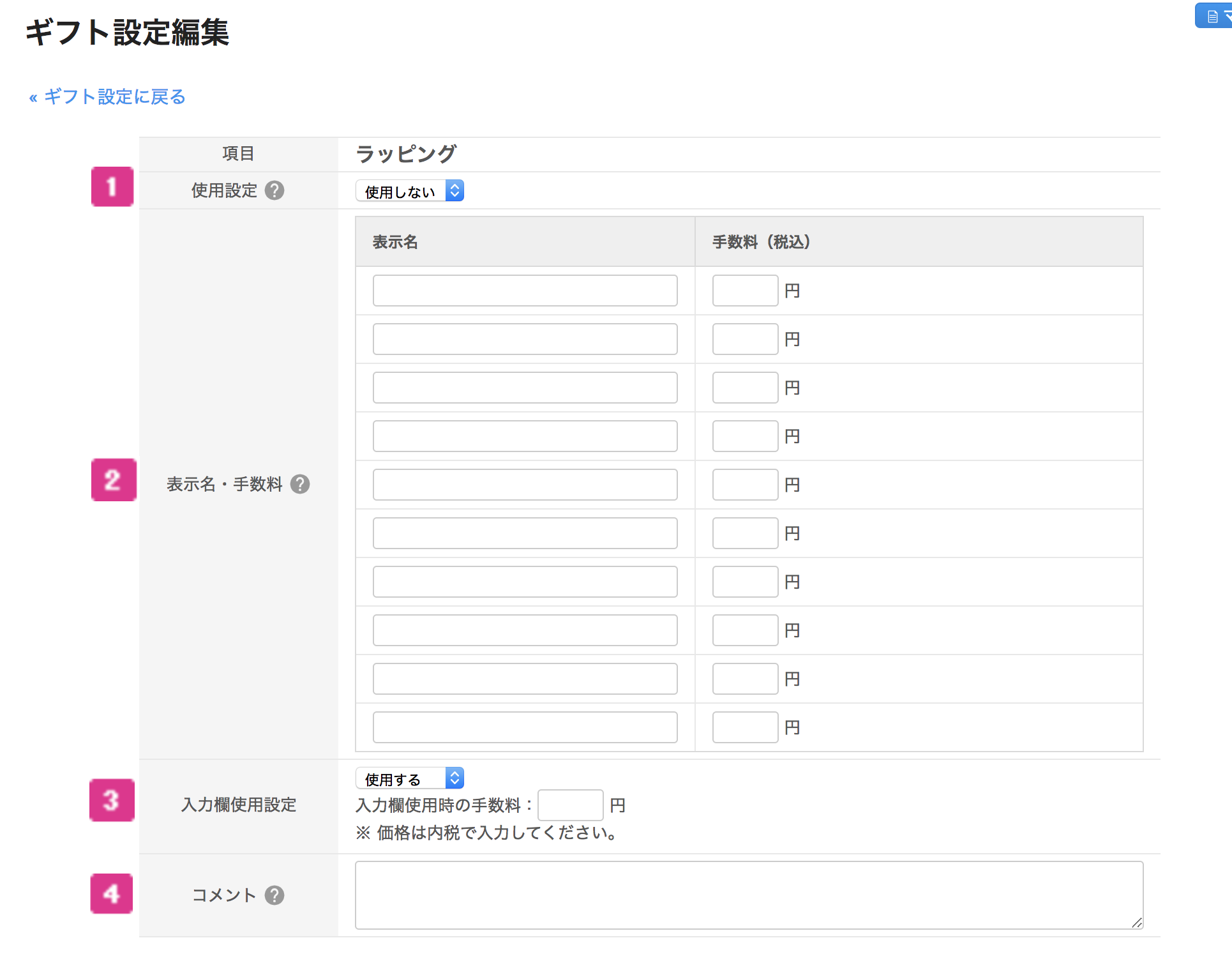Image resolution: width=1232 pixels, height=954 pixels.
Task: Click the third row 手数料 yen field
Action: (745, 388)
